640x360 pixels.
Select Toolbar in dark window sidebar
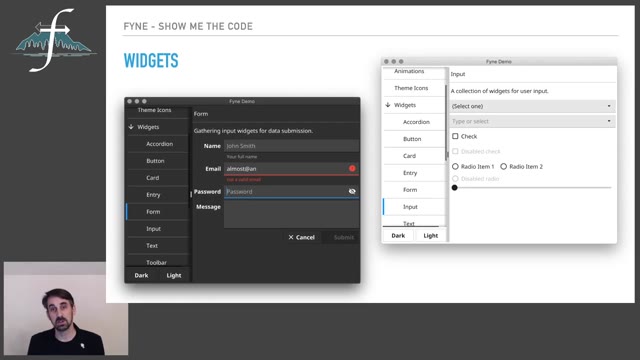tap(158, 262)
